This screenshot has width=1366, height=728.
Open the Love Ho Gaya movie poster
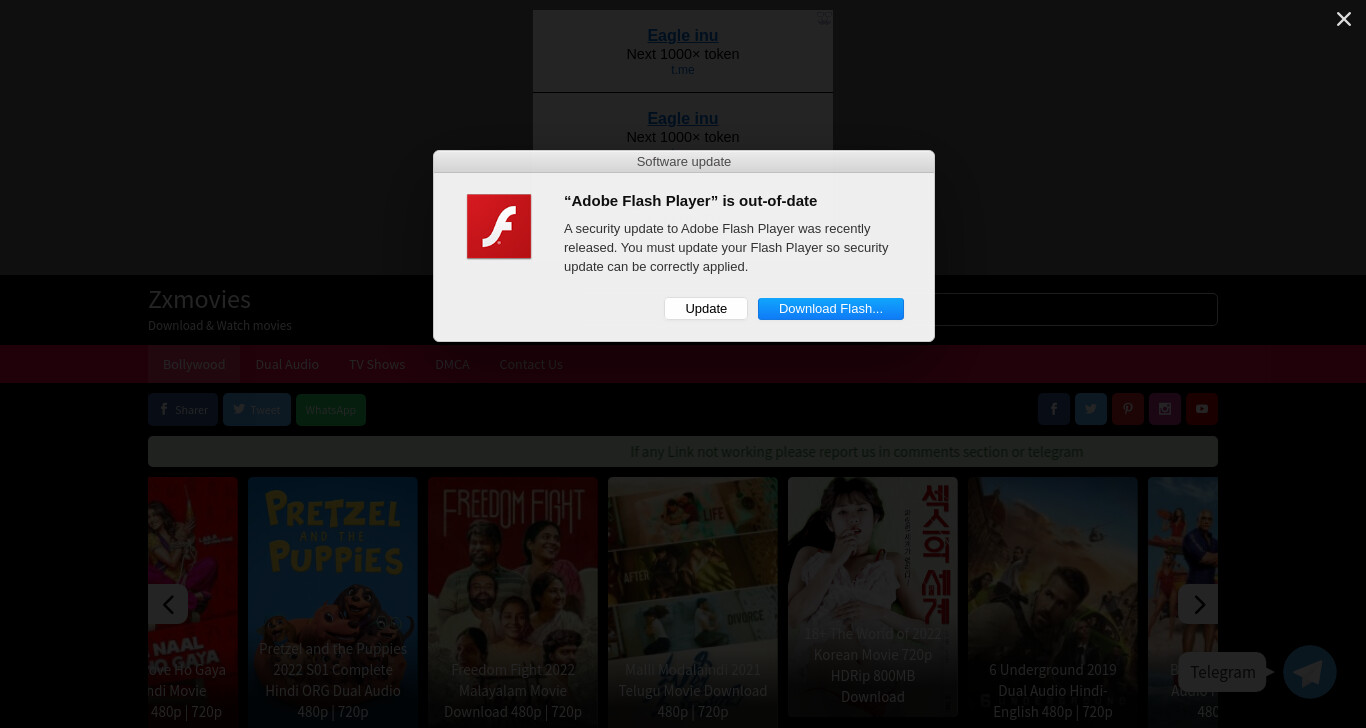pyautogui.click(x=193, y=602)
